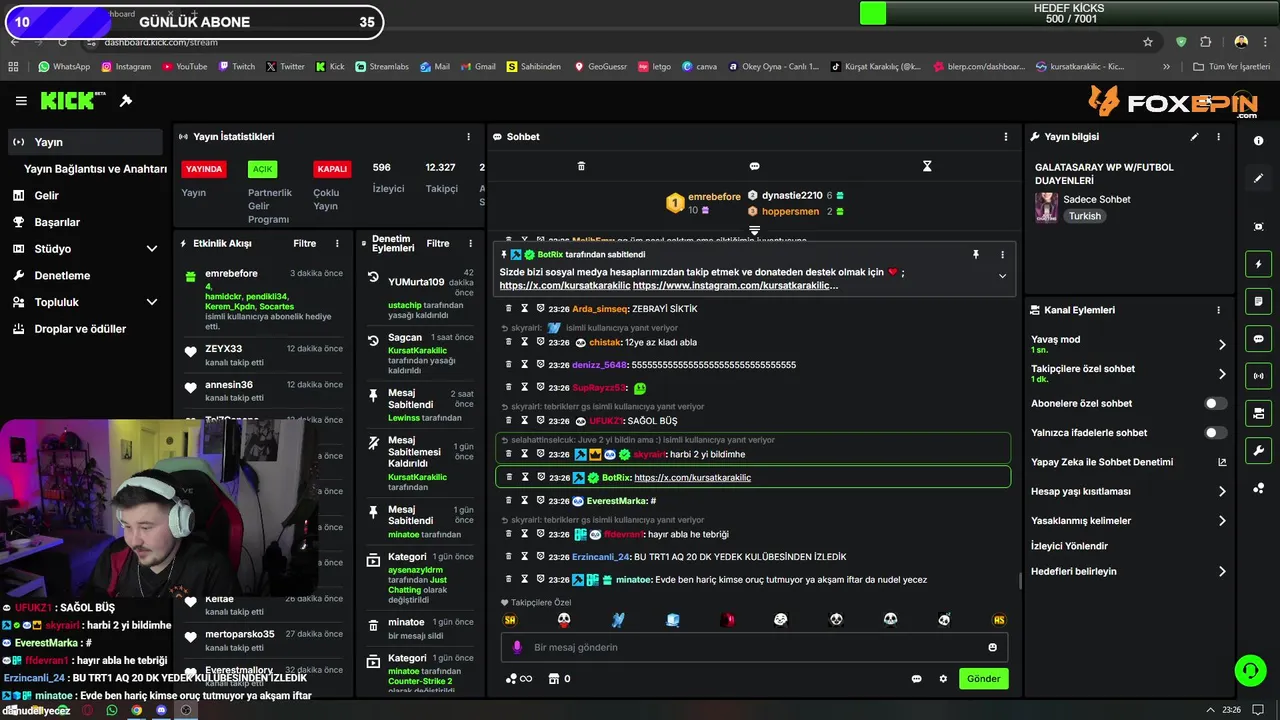
Task: Toggle Abonelere özel sohbet switch
Action: point(1215,404)
